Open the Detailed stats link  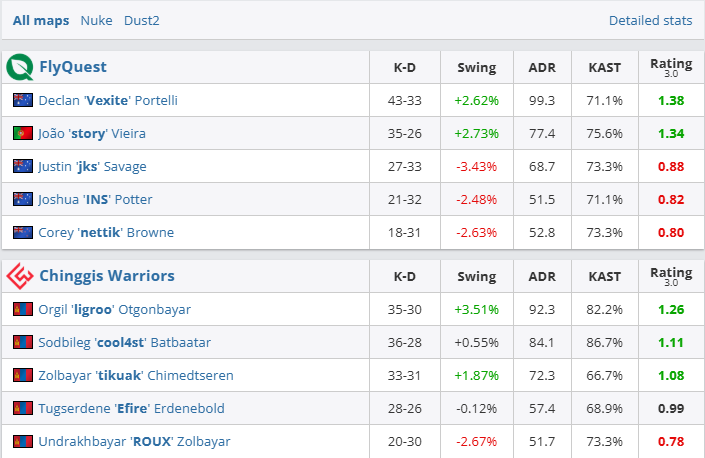(650, 20)
